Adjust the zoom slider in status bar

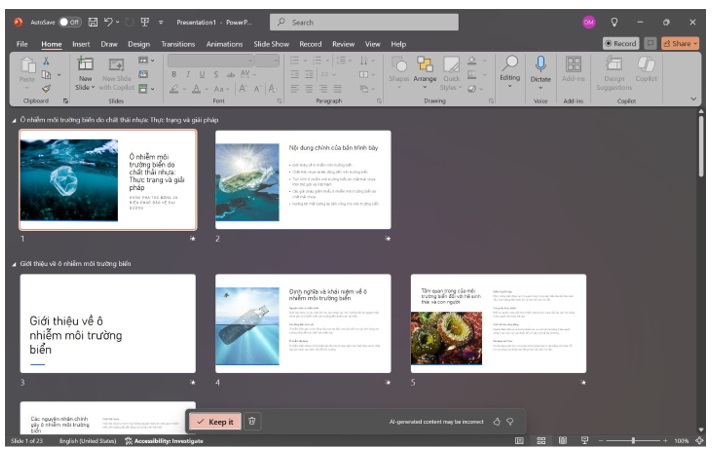tap(632, 441)
